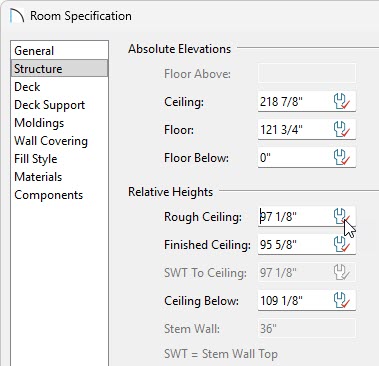Click the Ceiling Below label

201,301
